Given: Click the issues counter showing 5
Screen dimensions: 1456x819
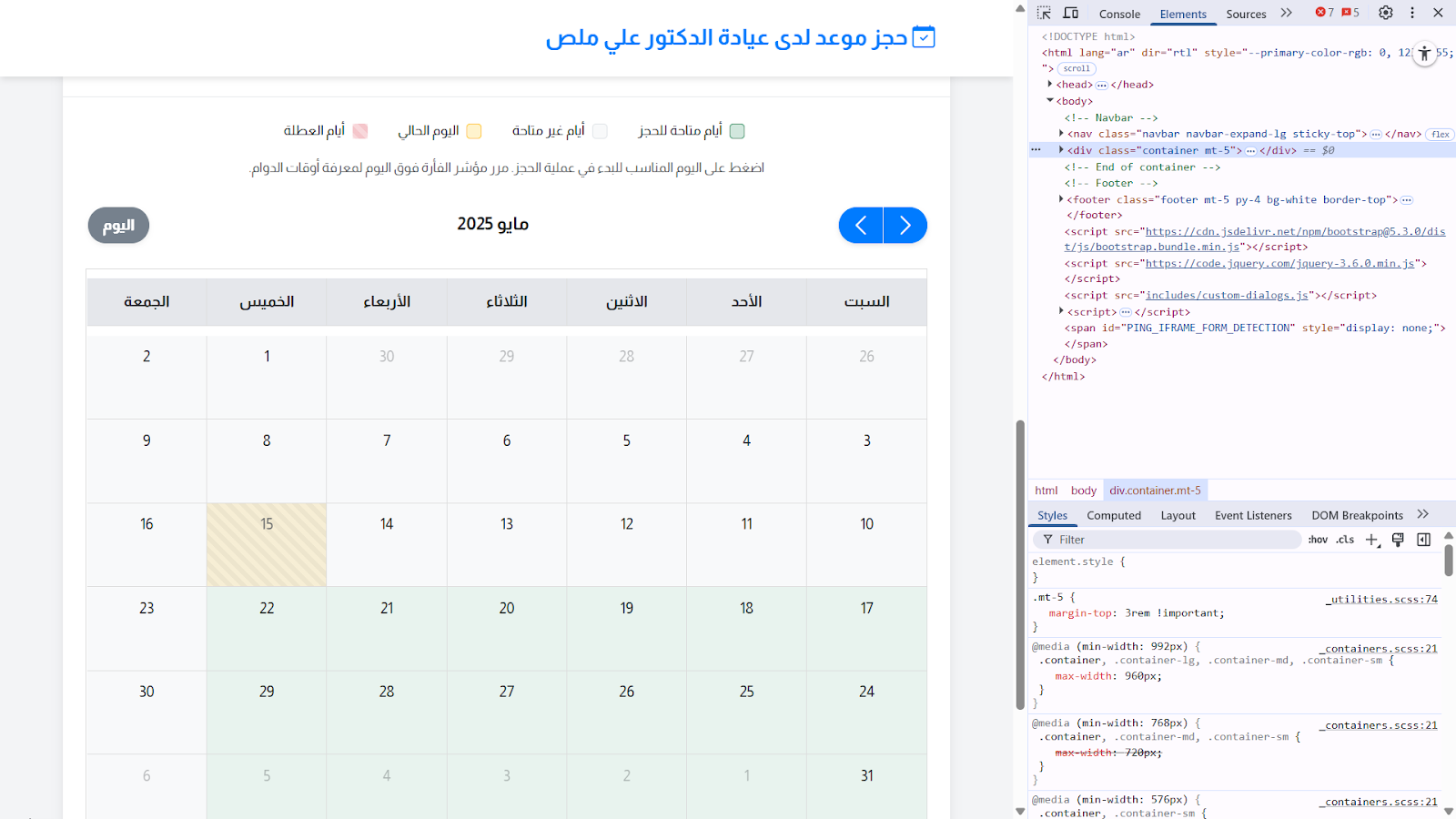Looking at the screenshot, I should pyautogui.click(x=1350, y=13).
